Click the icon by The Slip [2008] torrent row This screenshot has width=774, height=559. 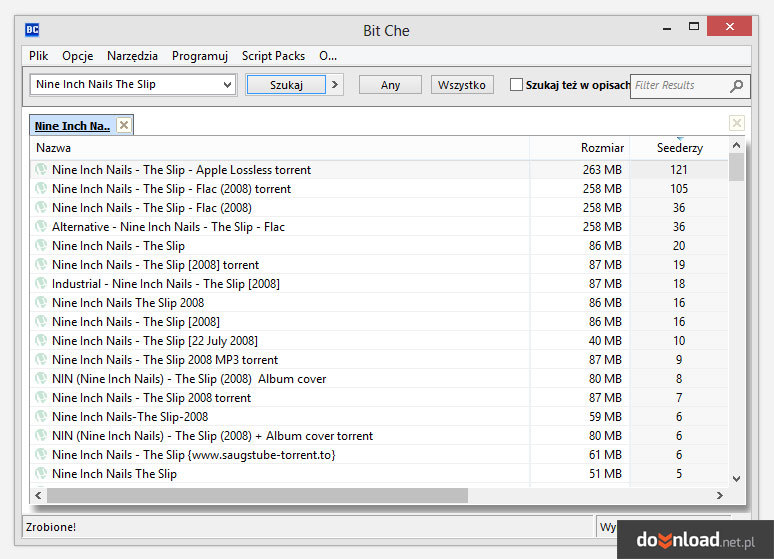coord(41,265)
